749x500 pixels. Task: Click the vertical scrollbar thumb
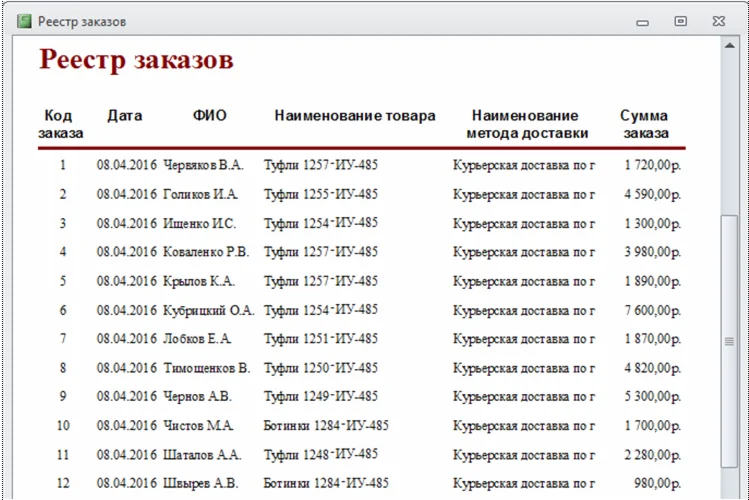point(729,341)
